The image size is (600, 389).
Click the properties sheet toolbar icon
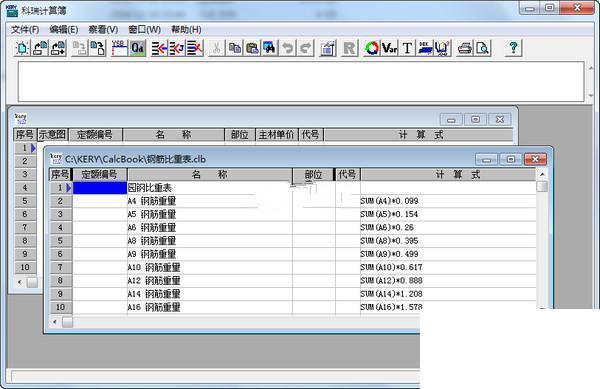point(328,48)
